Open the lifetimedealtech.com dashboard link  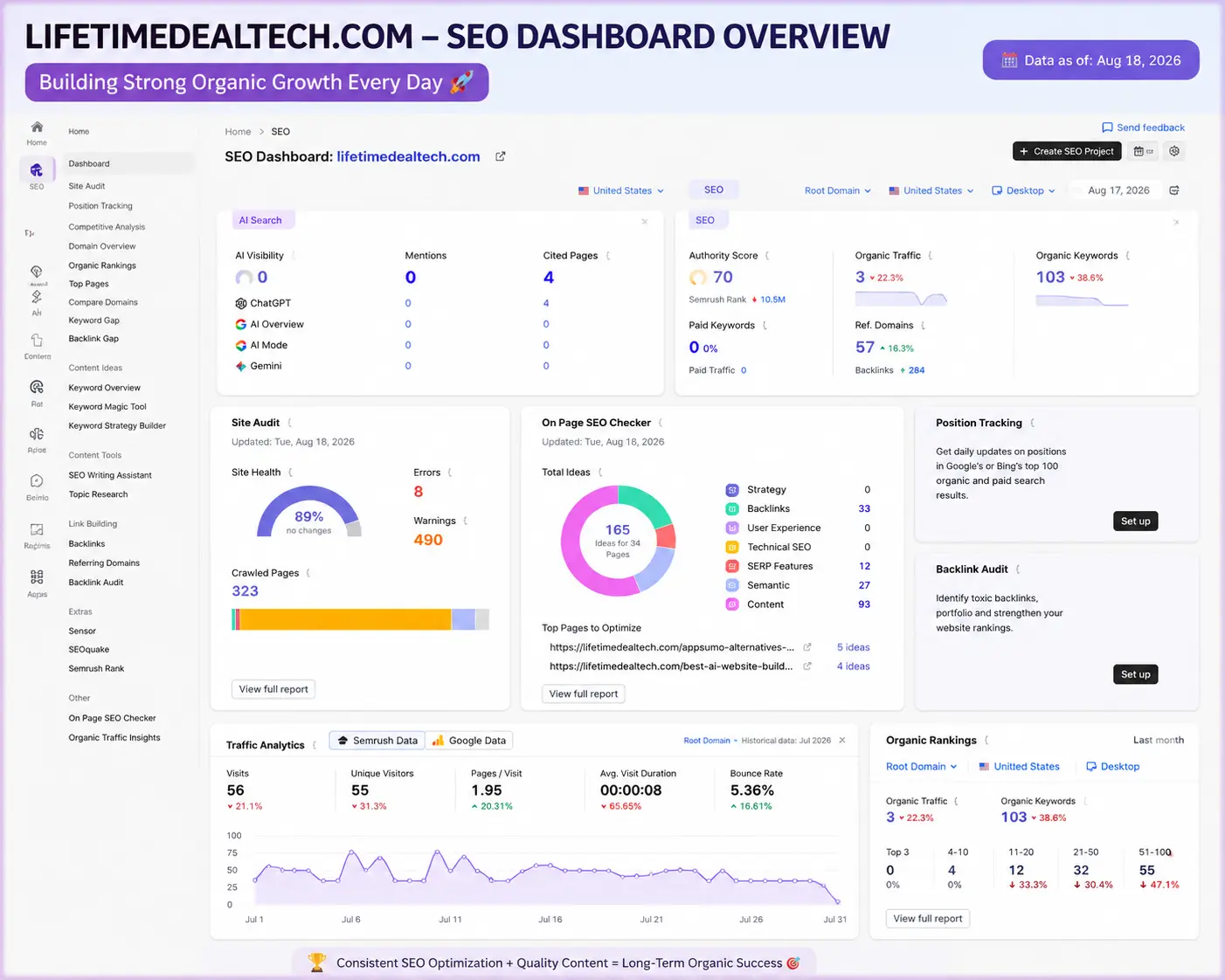[x=408, y=156]
